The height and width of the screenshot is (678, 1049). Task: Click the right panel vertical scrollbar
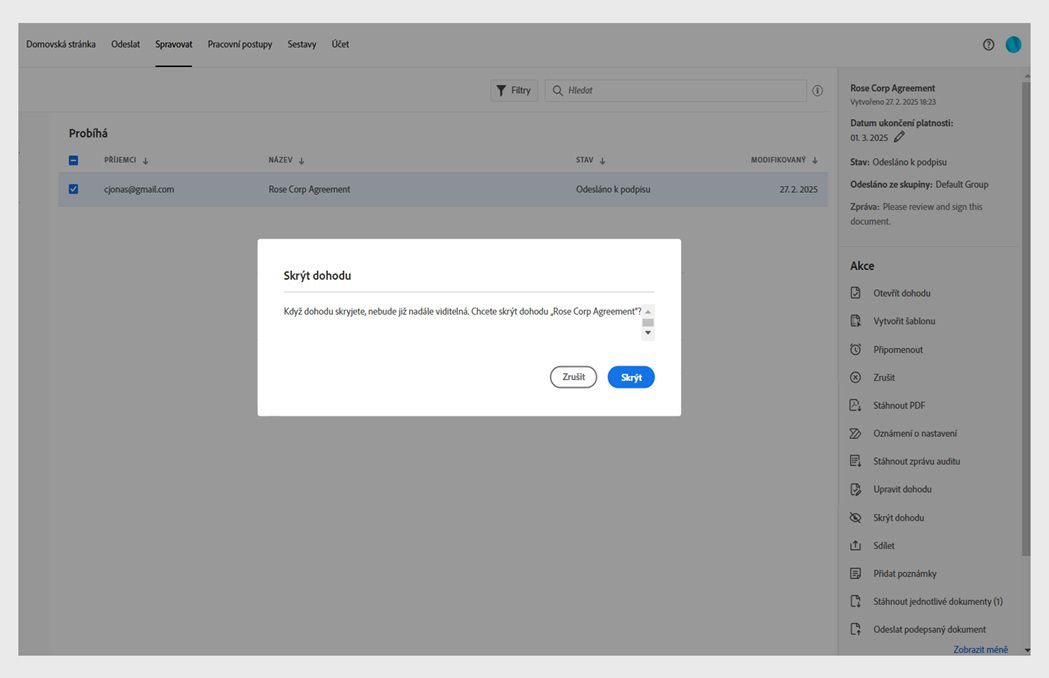(1026, 318)
